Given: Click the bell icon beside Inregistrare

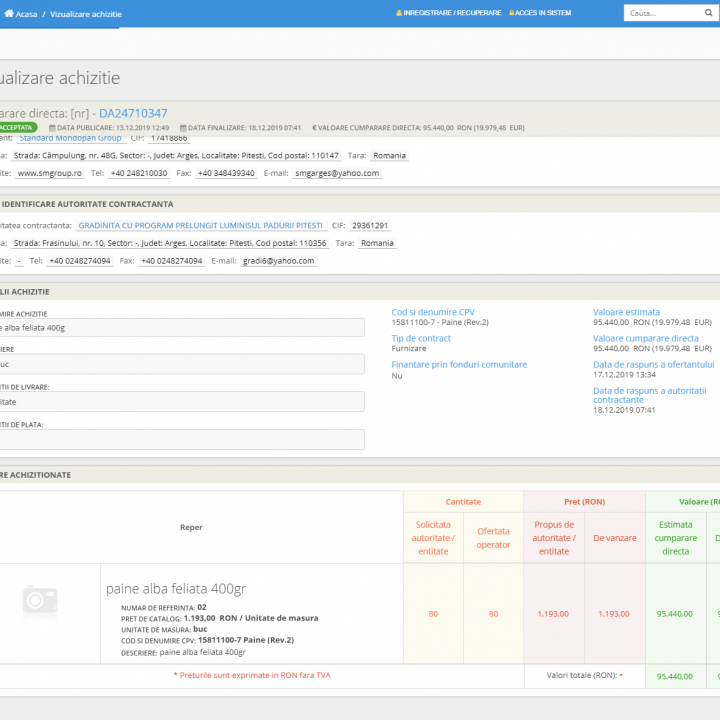Looking at the screenshot, I should 399,13.
